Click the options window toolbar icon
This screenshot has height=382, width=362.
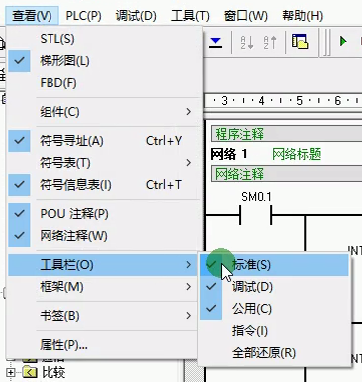click(300, 42)
